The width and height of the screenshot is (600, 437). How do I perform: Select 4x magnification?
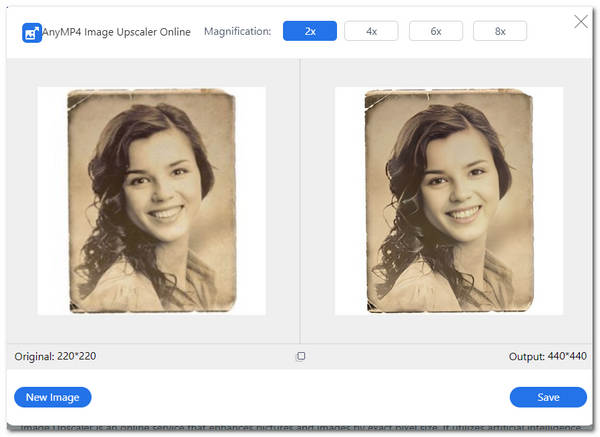(371, 31)
